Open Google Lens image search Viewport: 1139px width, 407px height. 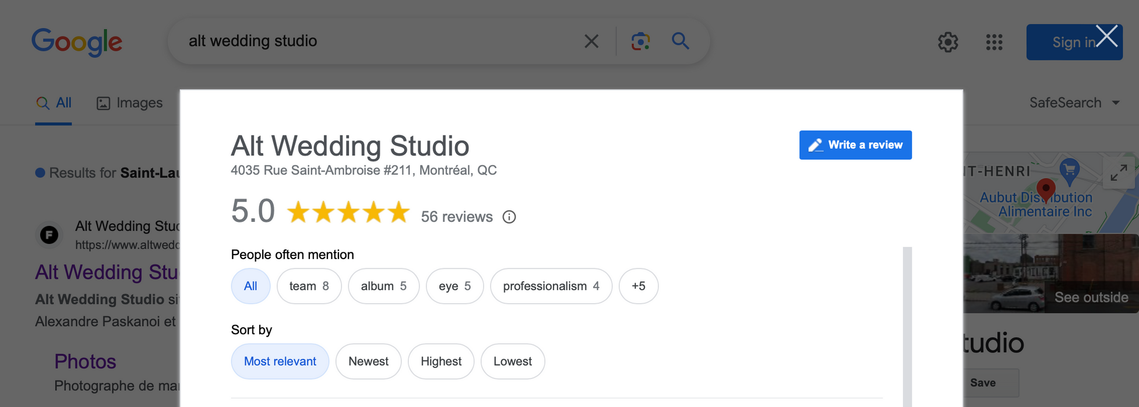640,41
